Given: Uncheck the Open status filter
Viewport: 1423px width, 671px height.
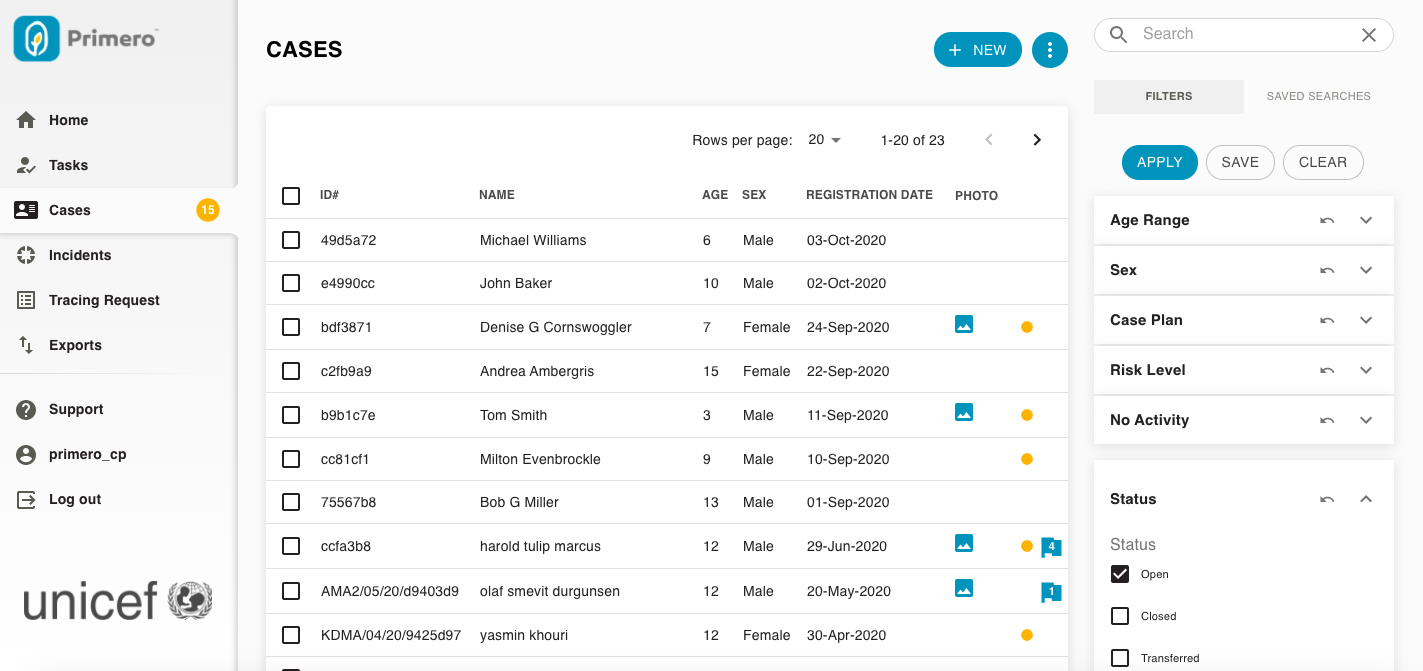Looking at the screenshot, I should 1120,574.
